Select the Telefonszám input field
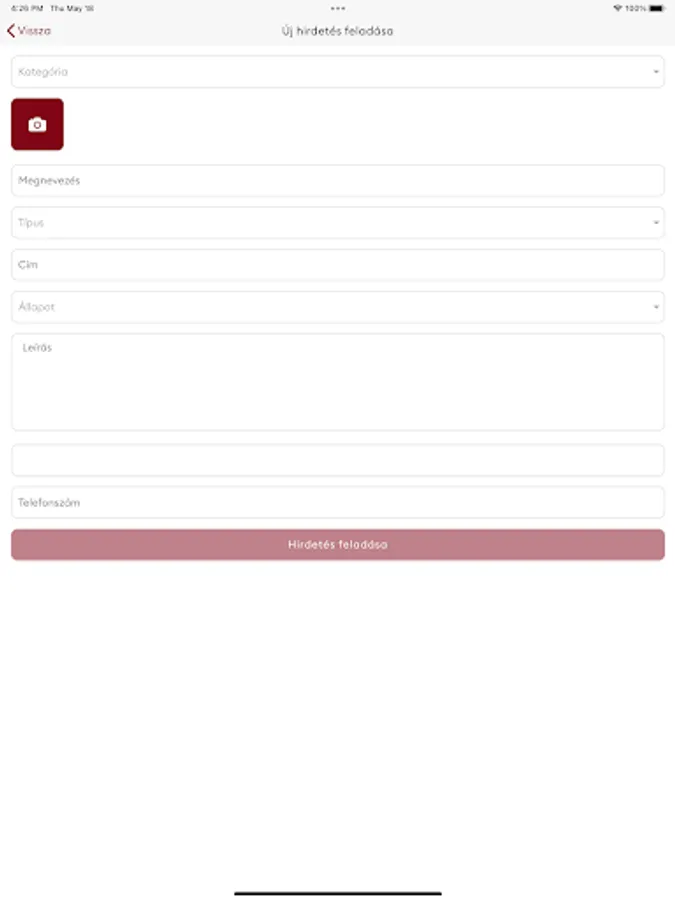 coord(338,503)
